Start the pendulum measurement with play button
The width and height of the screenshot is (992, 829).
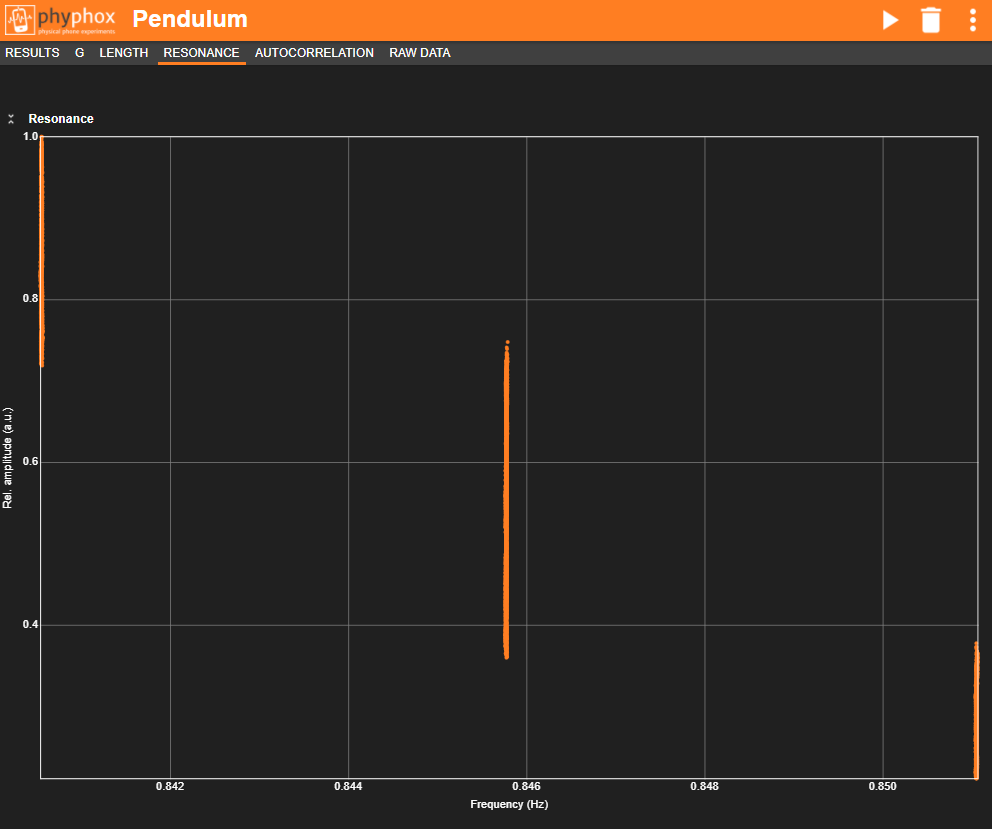click(890, 20)
